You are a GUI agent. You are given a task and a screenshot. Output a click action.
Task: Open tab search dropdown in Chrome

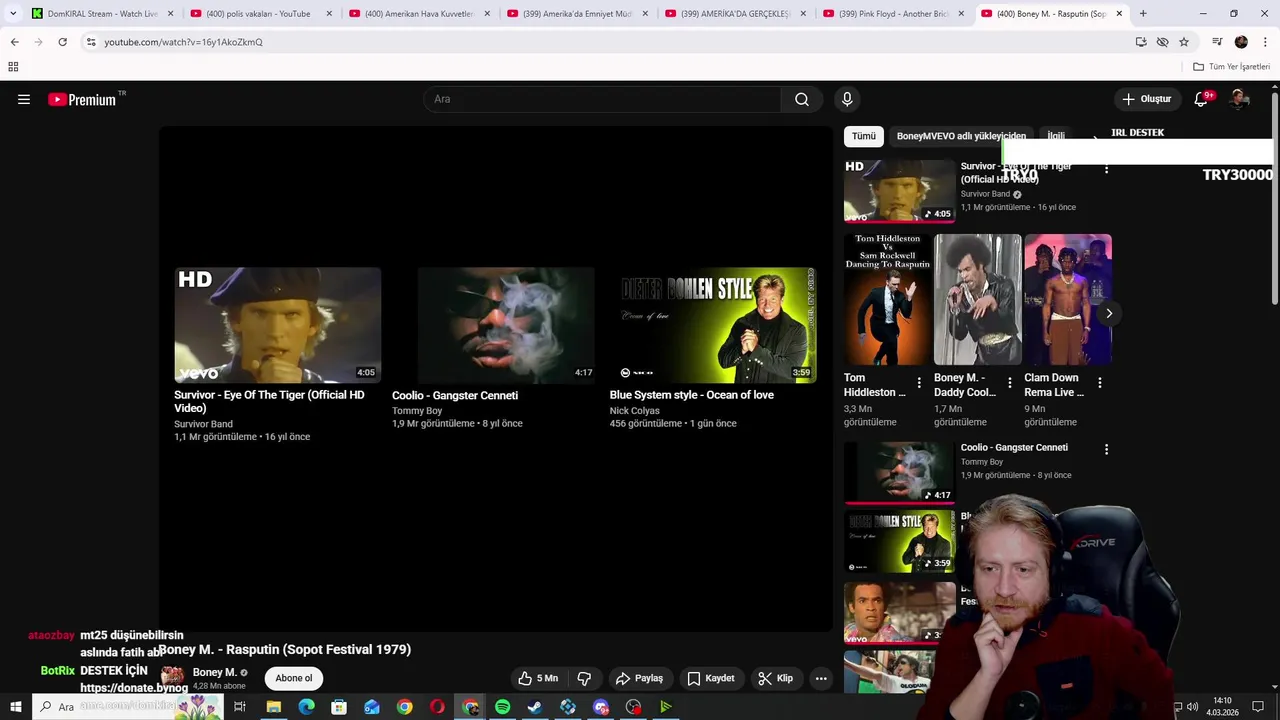point(13,14)
